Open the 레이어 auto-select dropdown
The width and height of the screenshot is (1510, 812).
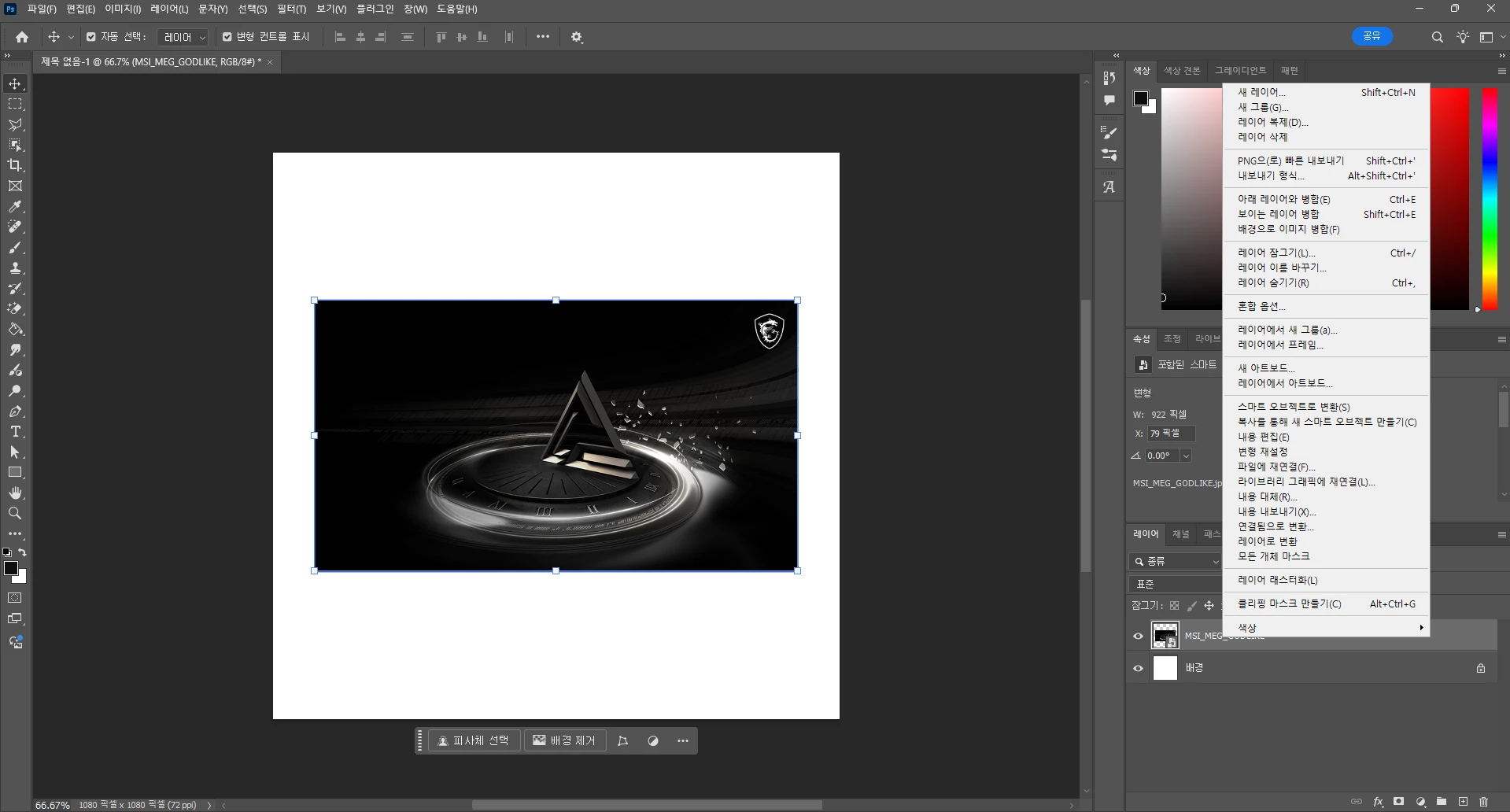(x=183, y=37)
